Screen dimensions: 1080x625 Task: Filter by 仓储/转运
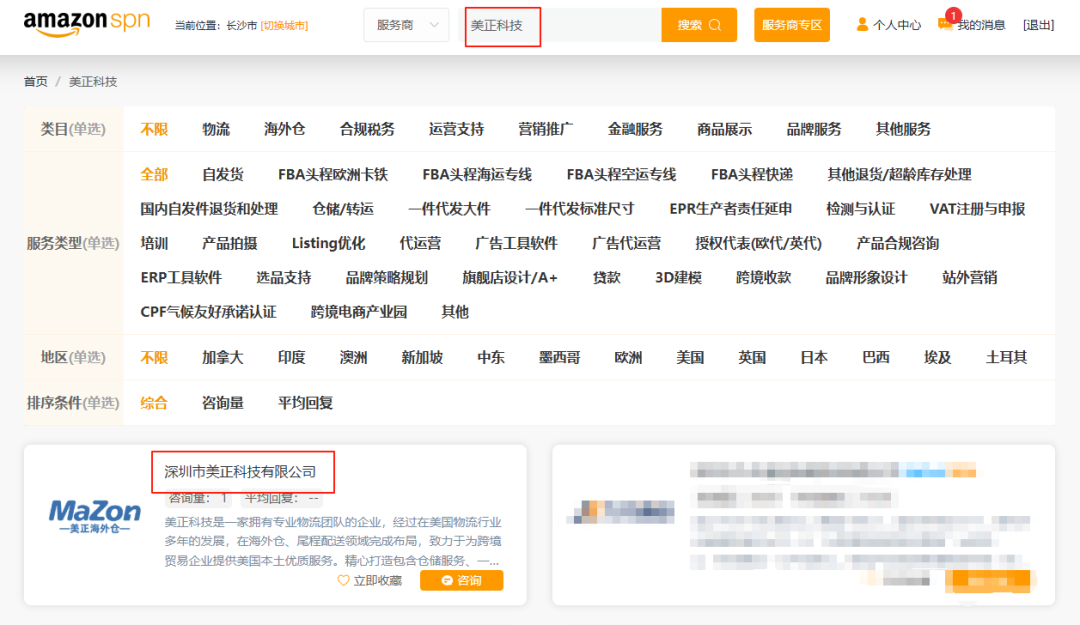[x=343, y=209]
